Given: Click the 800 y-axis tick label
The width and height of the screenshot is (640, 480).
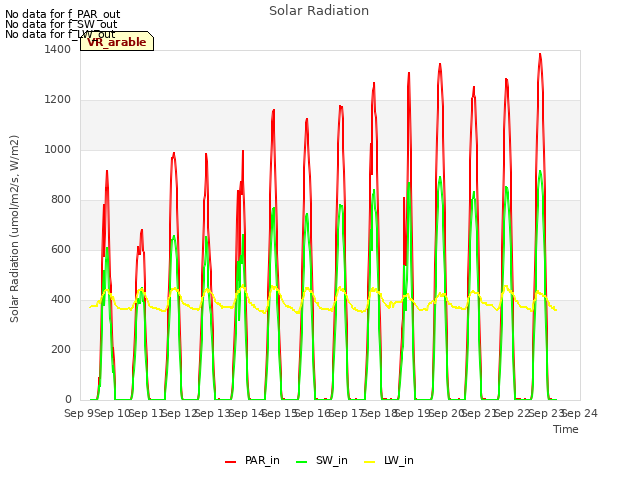Looking at the screenshot, I should coord(61,200).
